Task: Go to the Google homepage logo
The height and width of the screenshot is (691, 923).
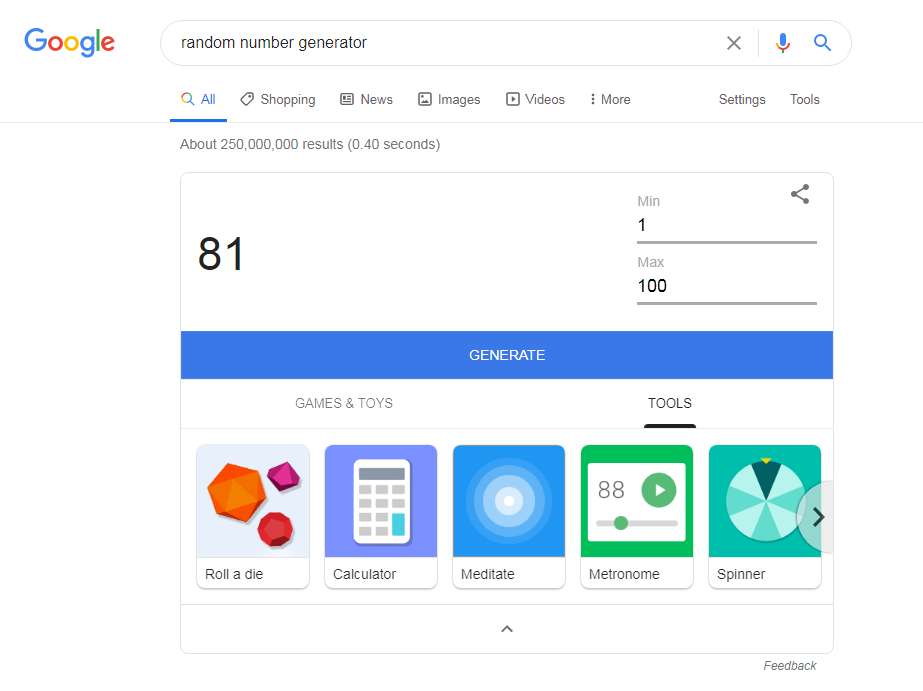Action: click(x=70, y=42)
